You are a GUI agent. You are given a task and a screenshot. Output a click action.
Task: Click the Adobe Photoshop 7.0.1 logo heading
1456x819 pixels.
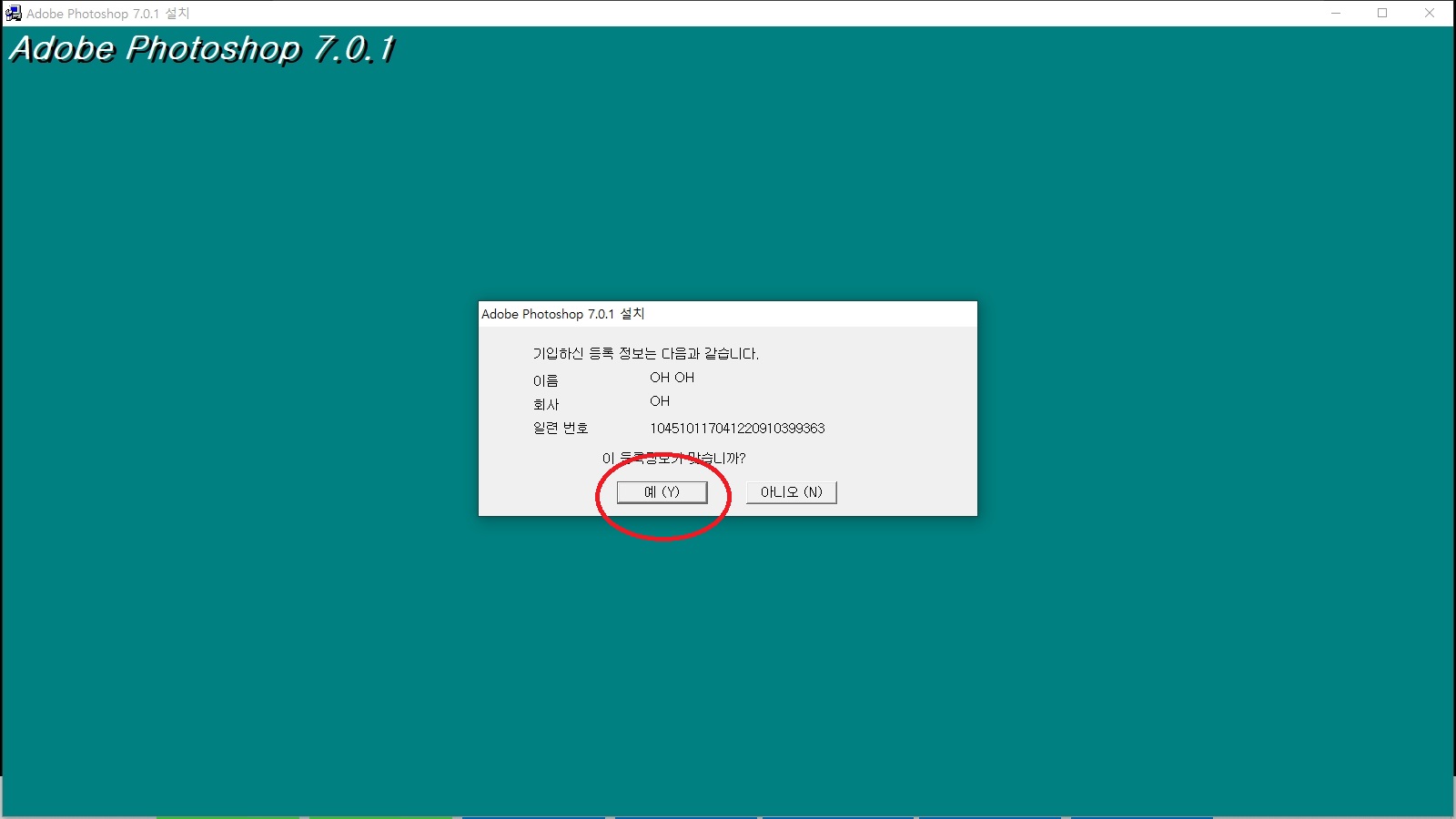(x=202, y=51)
